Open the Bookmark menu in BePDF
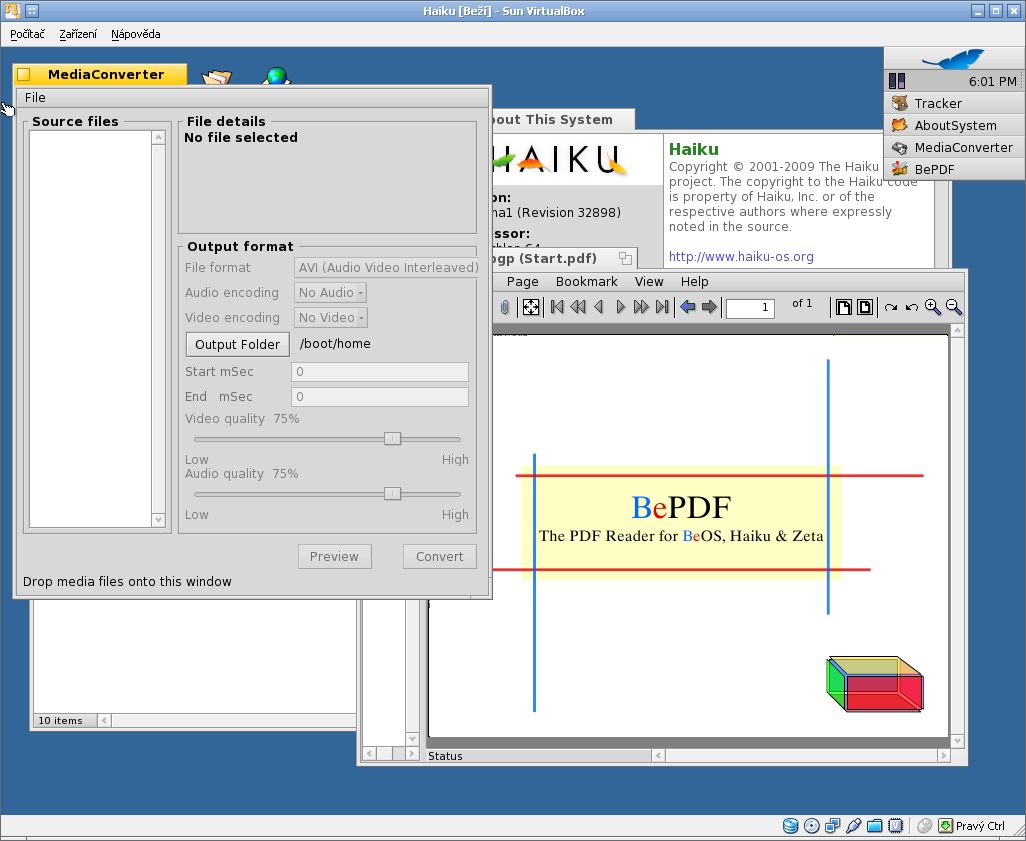 (586, 281)
